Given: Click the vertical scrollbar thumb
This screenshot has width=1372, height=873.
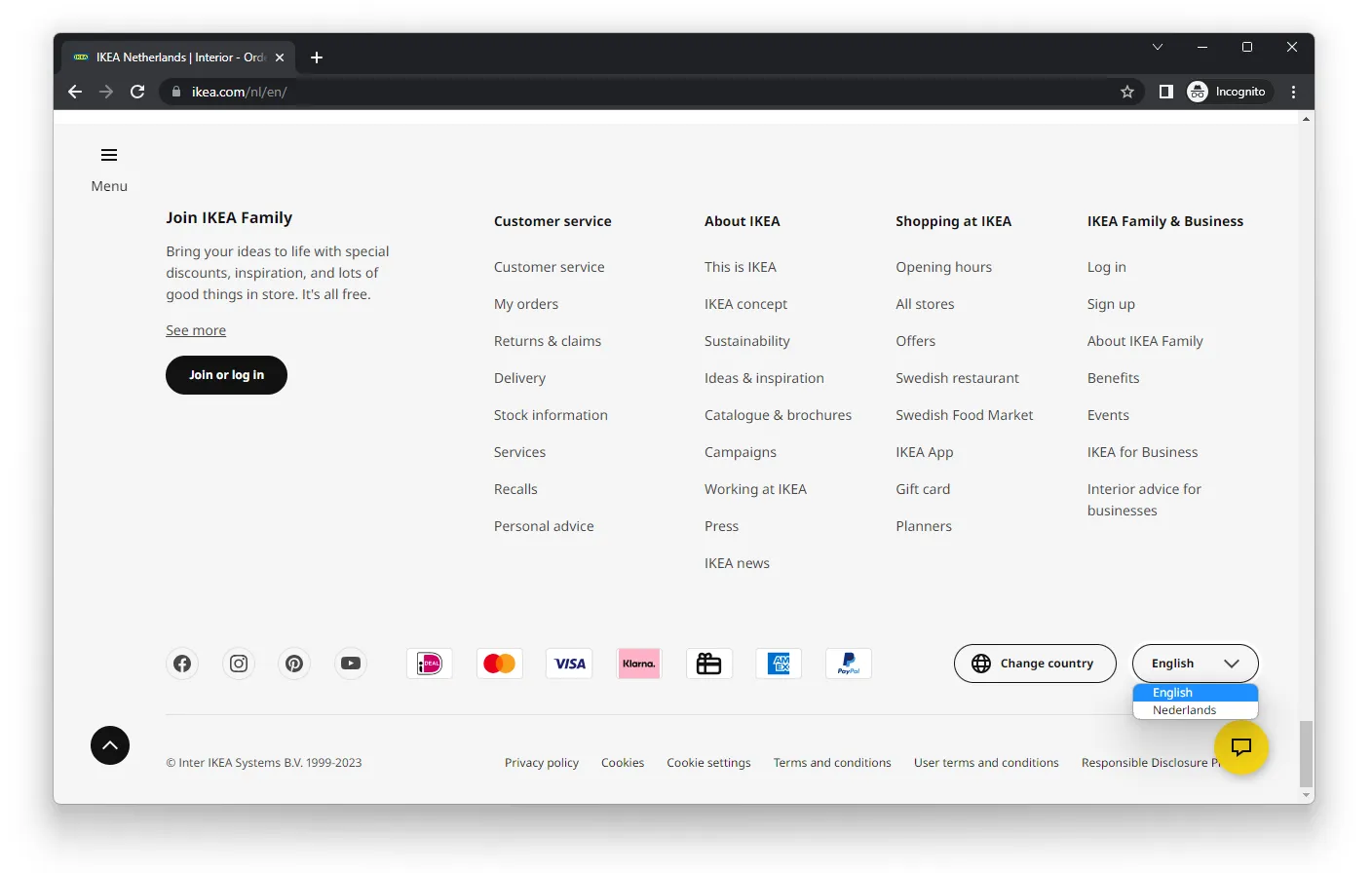Looking at the screenshot, I should pyautogui.click(x=1306, y=753).
